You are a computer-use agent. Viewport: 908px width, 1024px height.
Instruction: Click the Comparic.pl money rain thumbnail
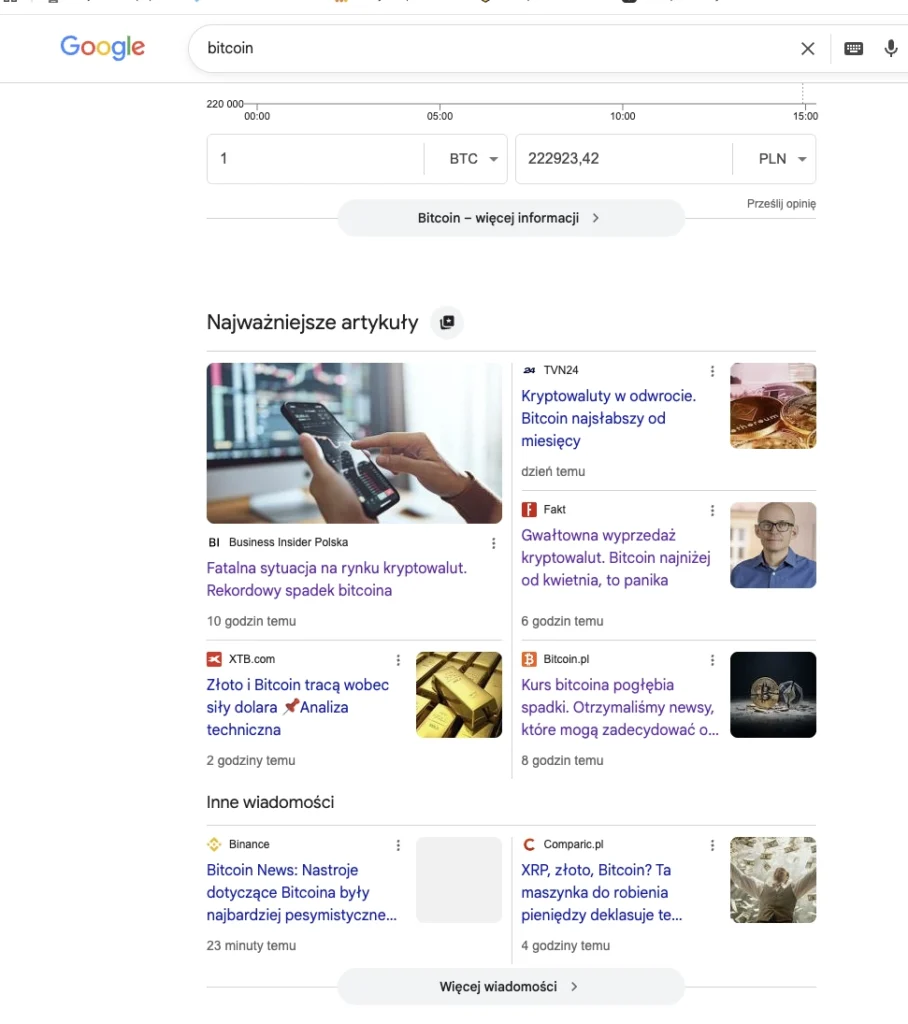(773, 880)
